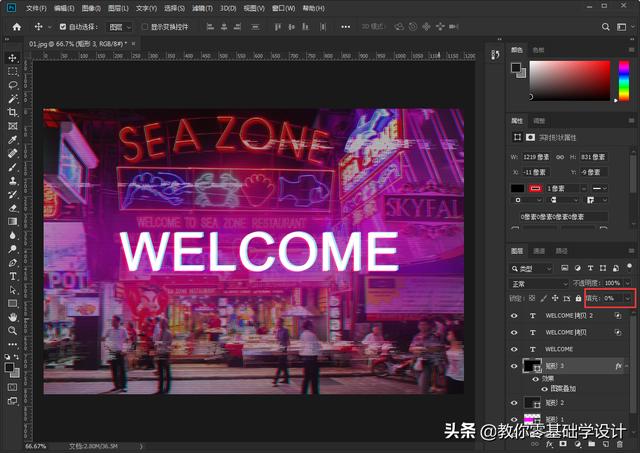The width and height of the screenshot is (640, 453).
Task: Open the Move tool preset arrow
Action: [49, 27]
